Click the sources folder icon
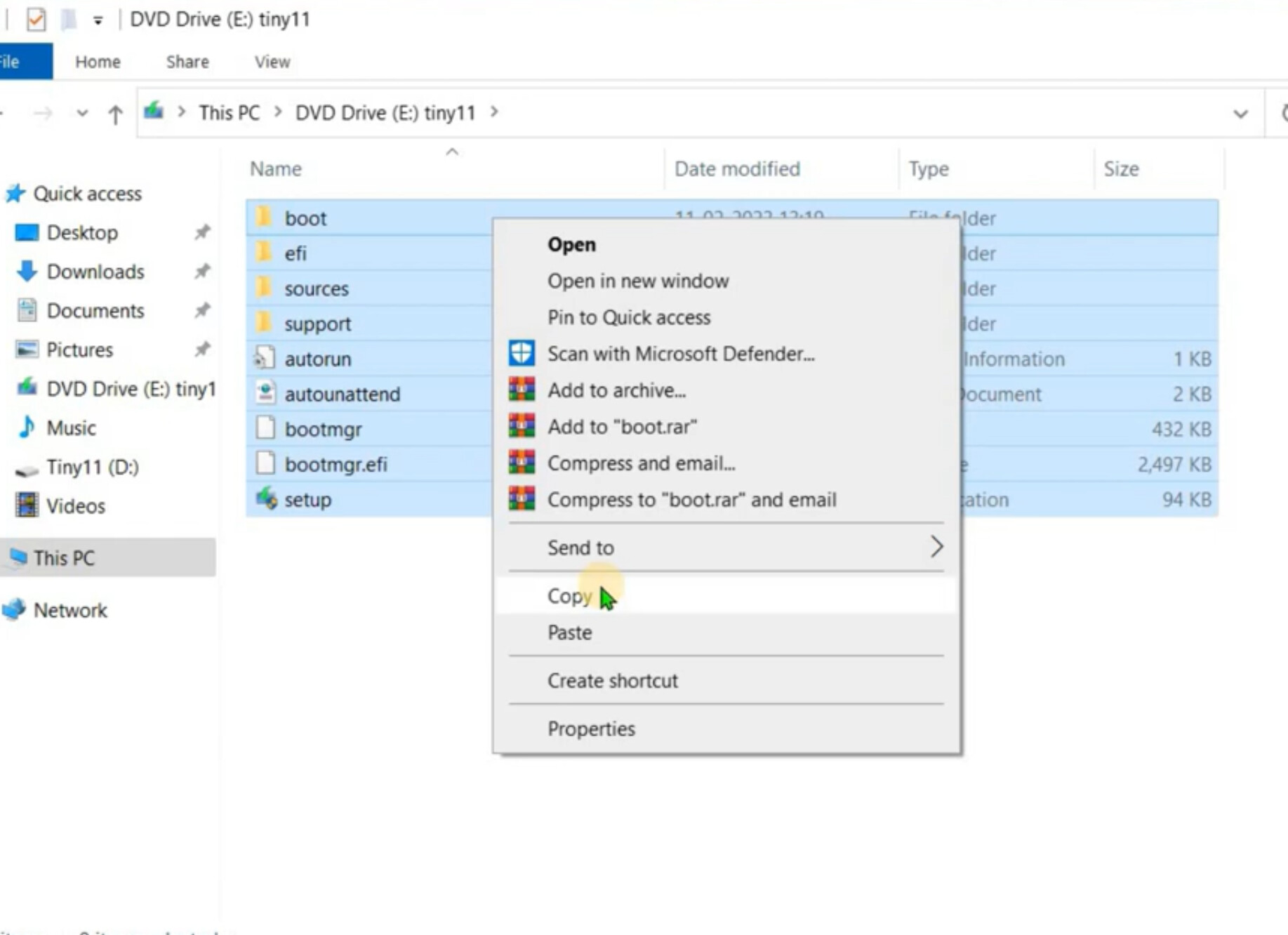This screenshot has height=935, width=1288. click(265, 287)
